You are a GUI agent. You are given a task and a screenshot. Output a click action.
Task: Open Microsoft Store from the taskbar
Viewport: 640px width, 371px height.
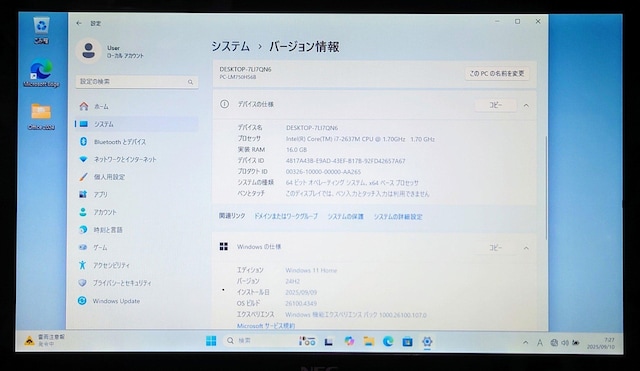click(x=407, y=342)
